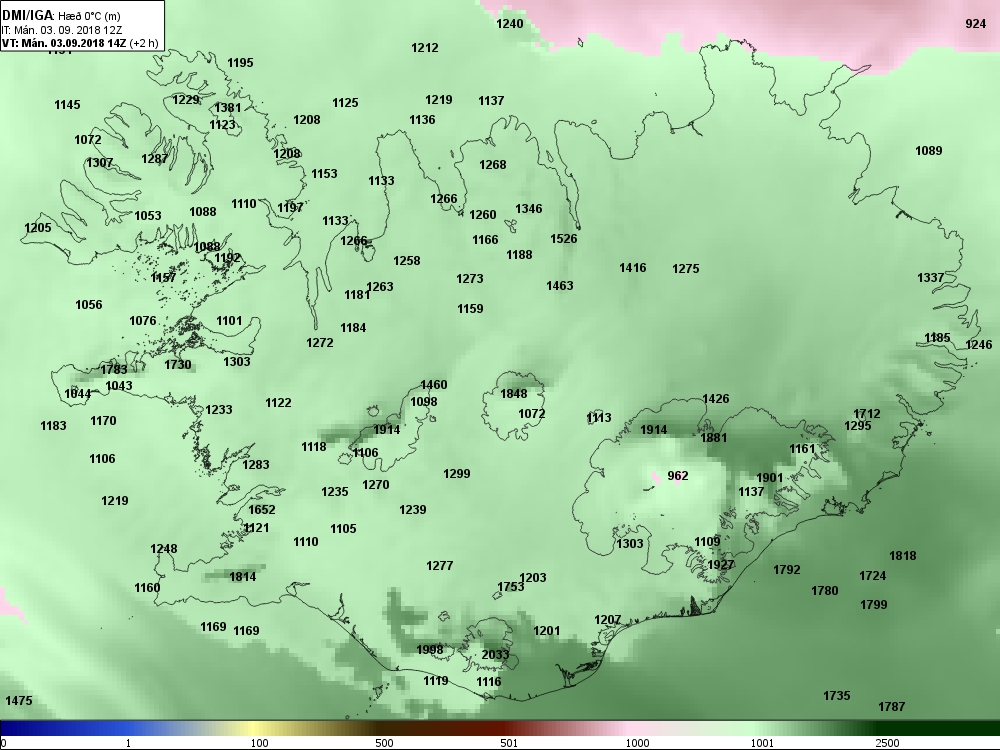Viewport: 1000px width, 750px height.
Task: Click the 1089 value off the east coast
Action: [x=929, y=151]
